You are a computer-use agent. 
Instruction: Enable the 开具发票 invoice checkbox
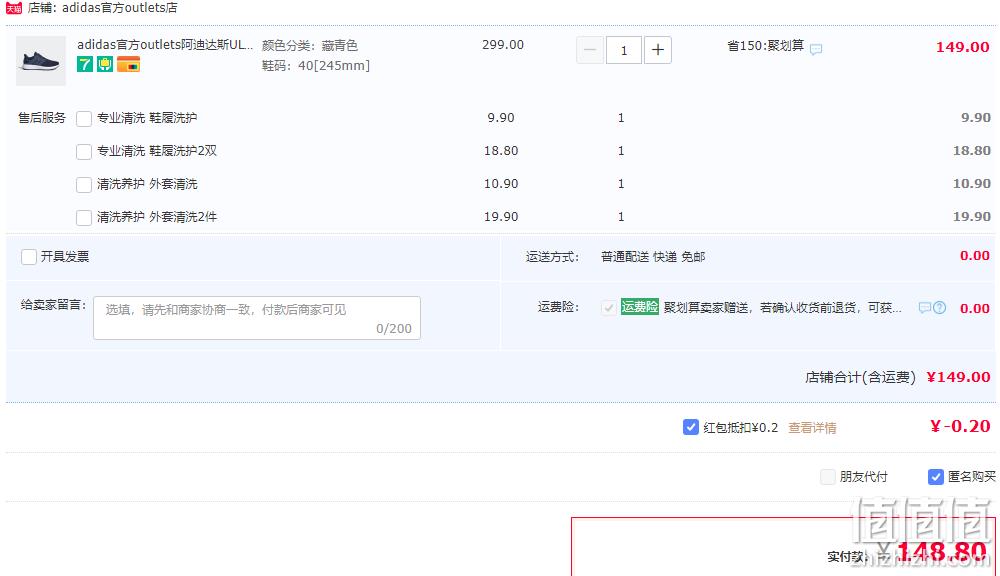click(29, 257)
